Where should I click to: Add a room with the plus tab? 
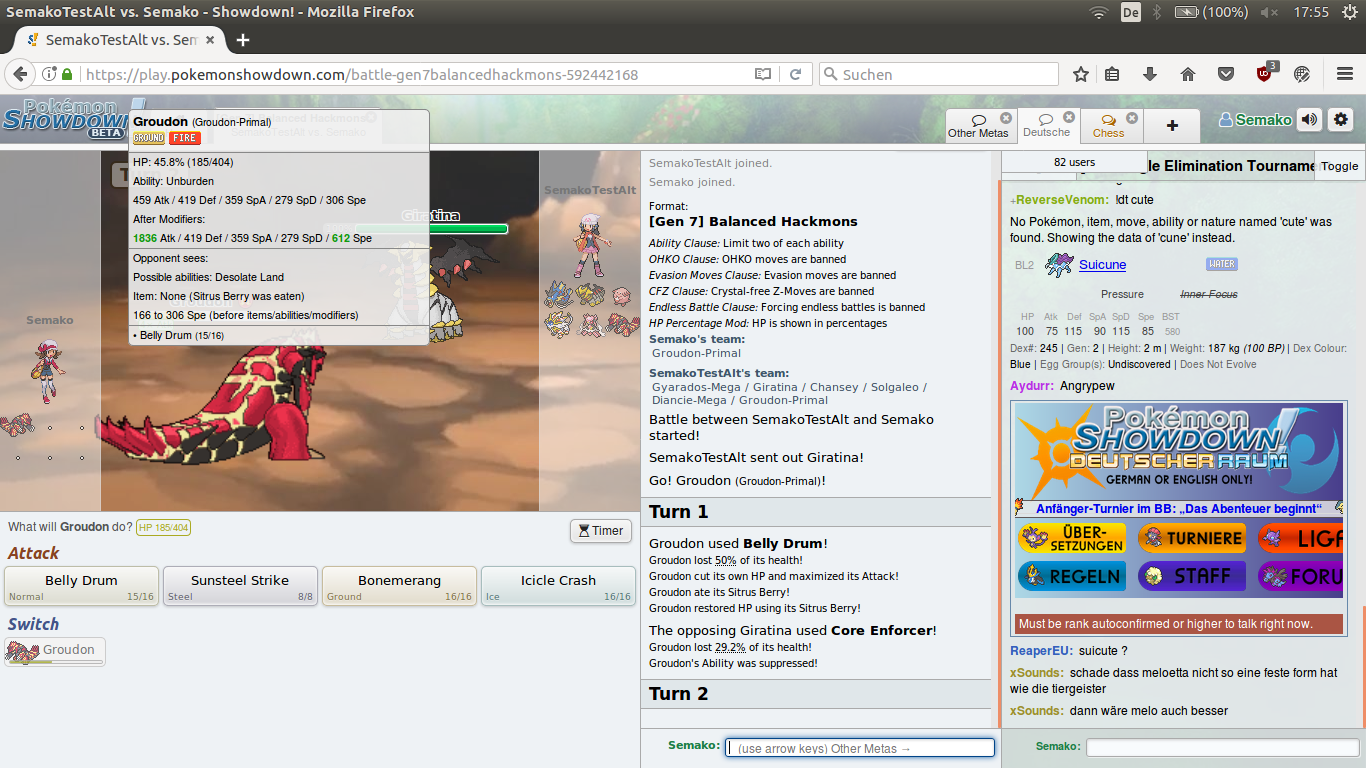(1172, 126)
